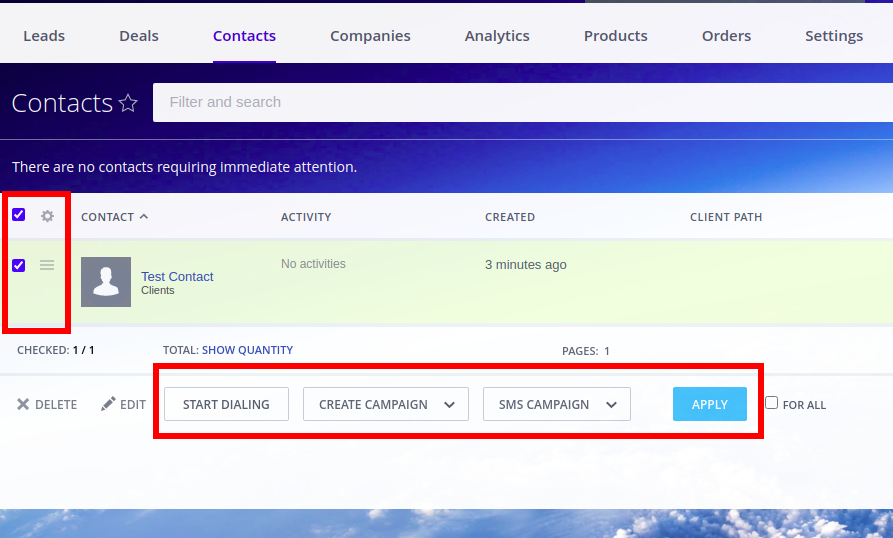893x538 pixels.
Task: Click the Filter and search field
Action: coord(500,102)
